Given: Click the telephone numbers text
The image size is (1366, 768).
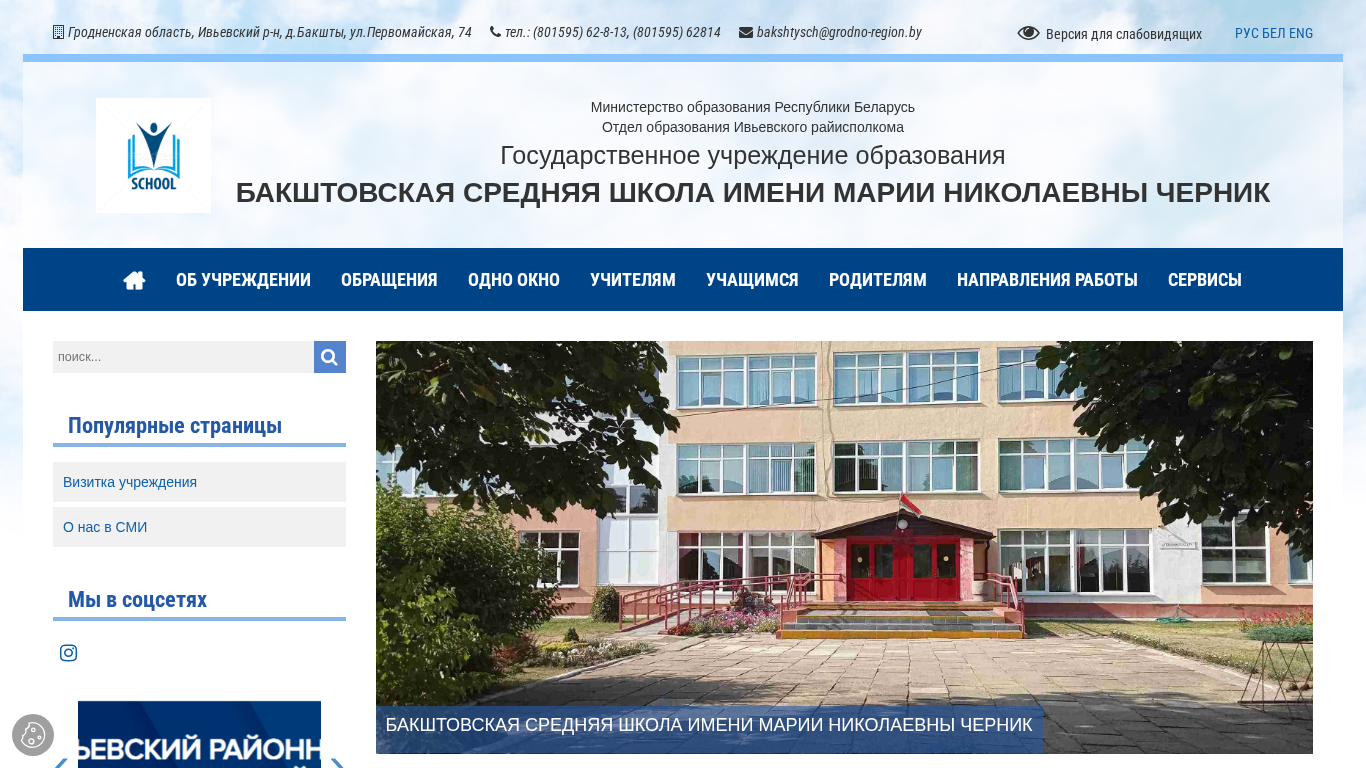Looking at the screenshot, I should point(612,32).
